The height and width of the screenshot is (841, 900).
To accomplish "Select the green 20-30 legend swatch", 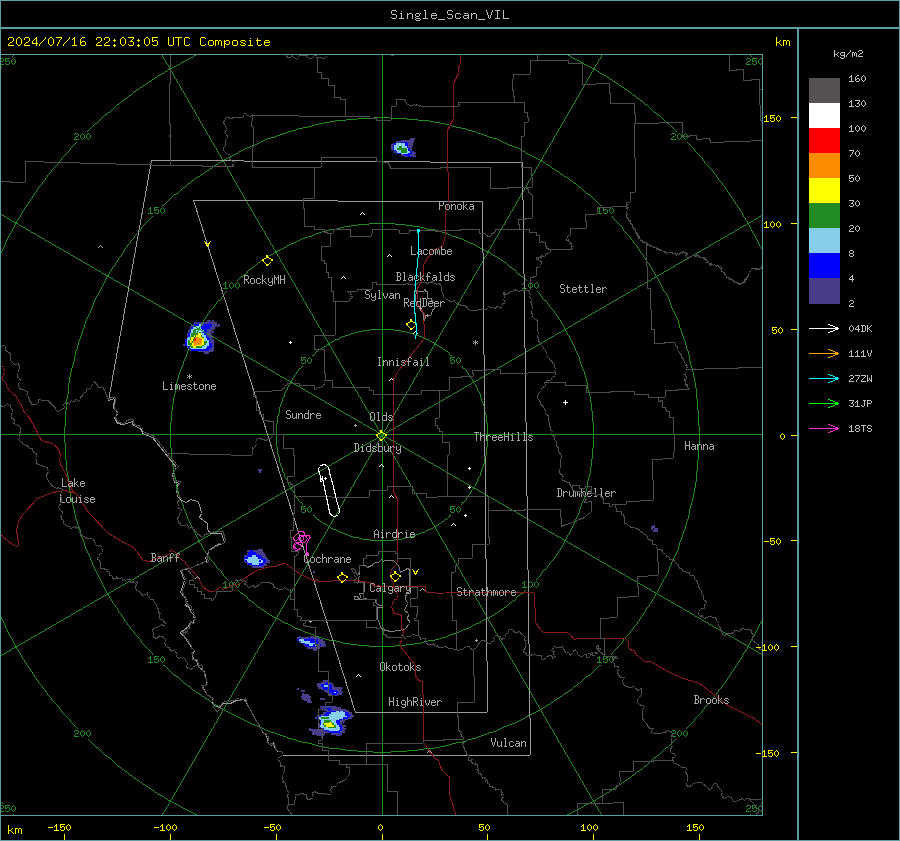I will pyautogui.click(x=824, y=216).
